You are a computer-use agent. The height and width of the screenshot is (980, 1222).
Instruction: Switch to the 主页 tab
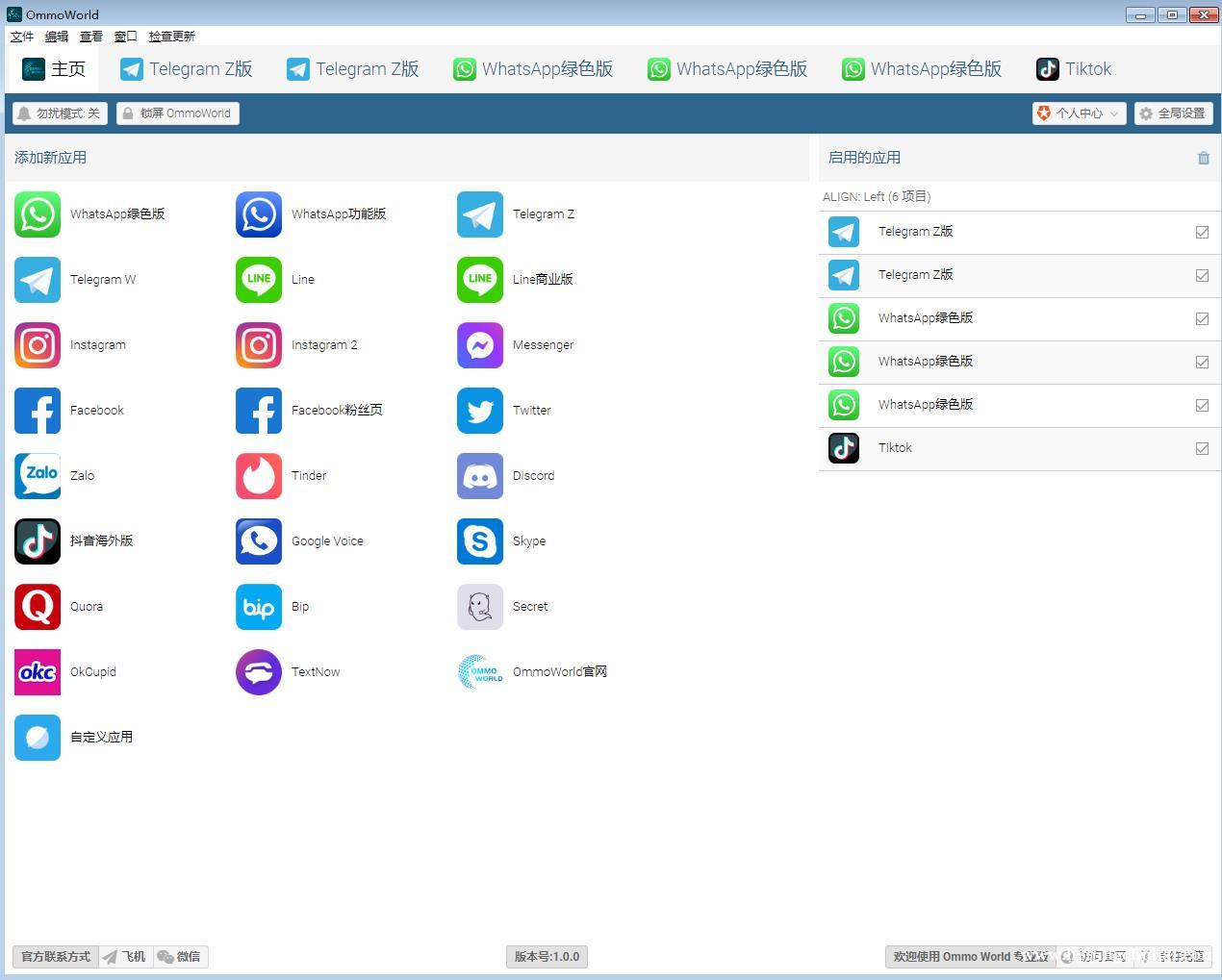click(x=54, y=69)
